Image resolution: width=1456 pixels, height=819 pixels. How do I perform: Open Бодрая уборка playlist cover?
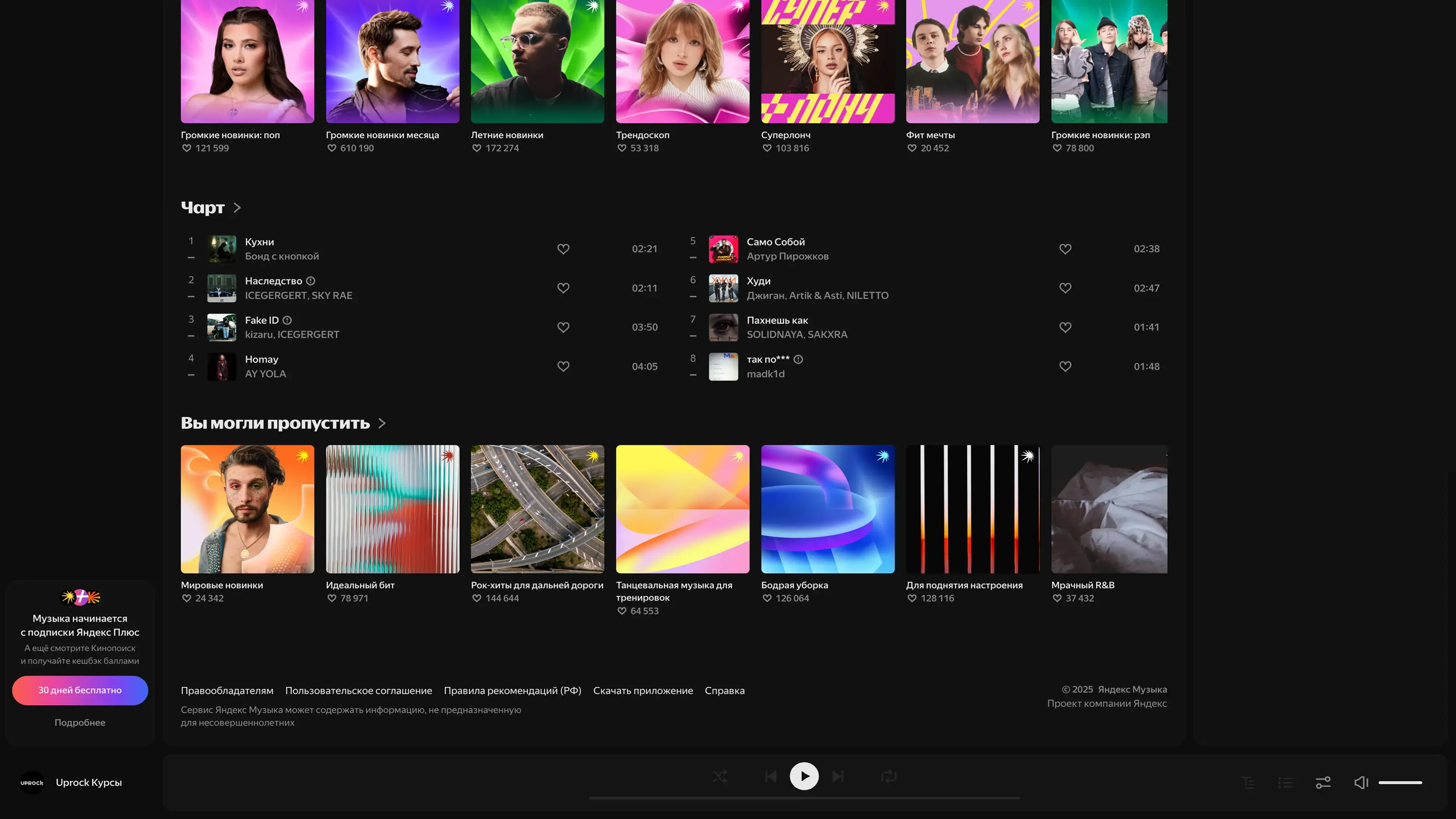[827, 509]
